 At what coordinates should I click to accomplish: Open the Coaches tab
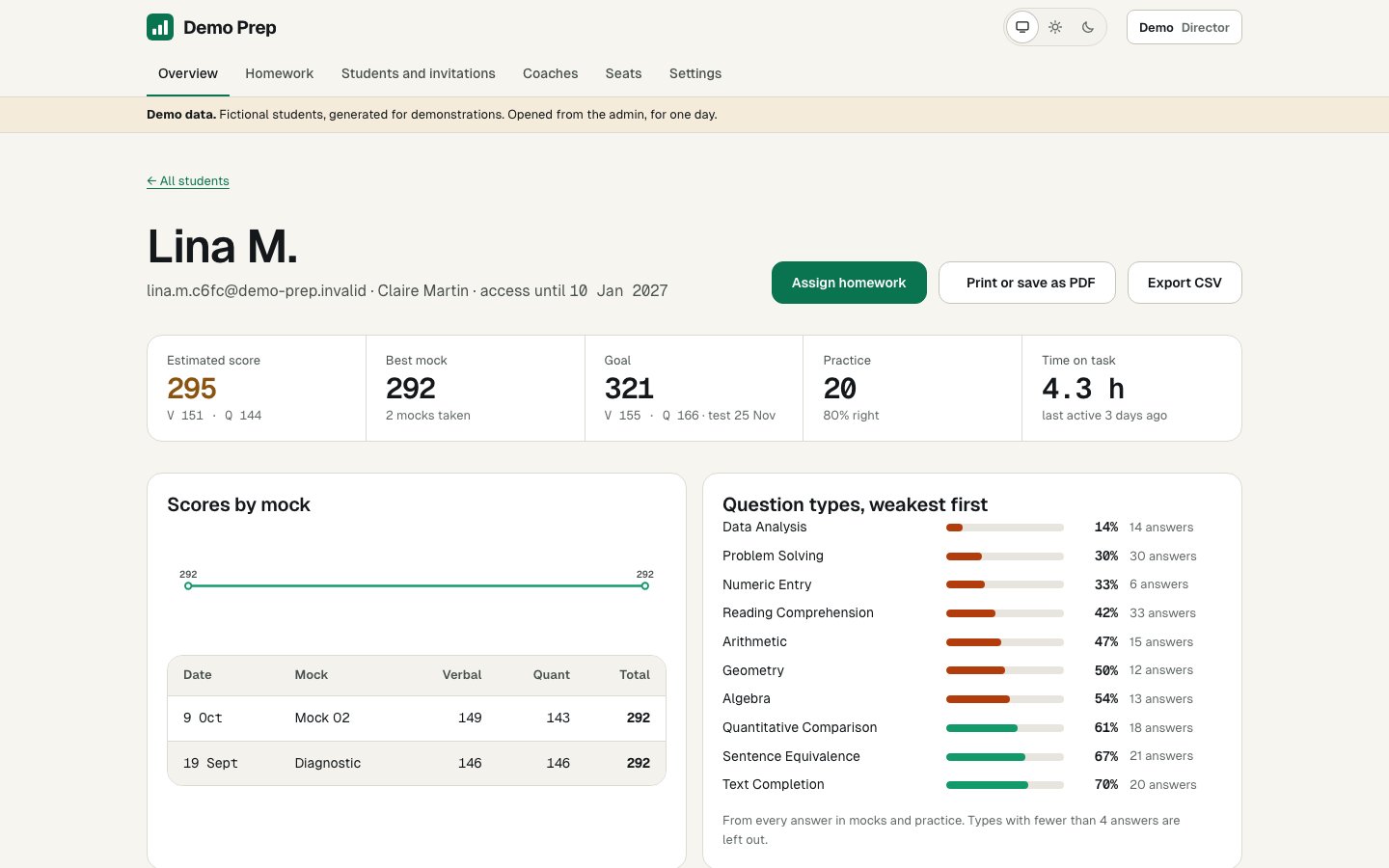click(x=550, y=73)
